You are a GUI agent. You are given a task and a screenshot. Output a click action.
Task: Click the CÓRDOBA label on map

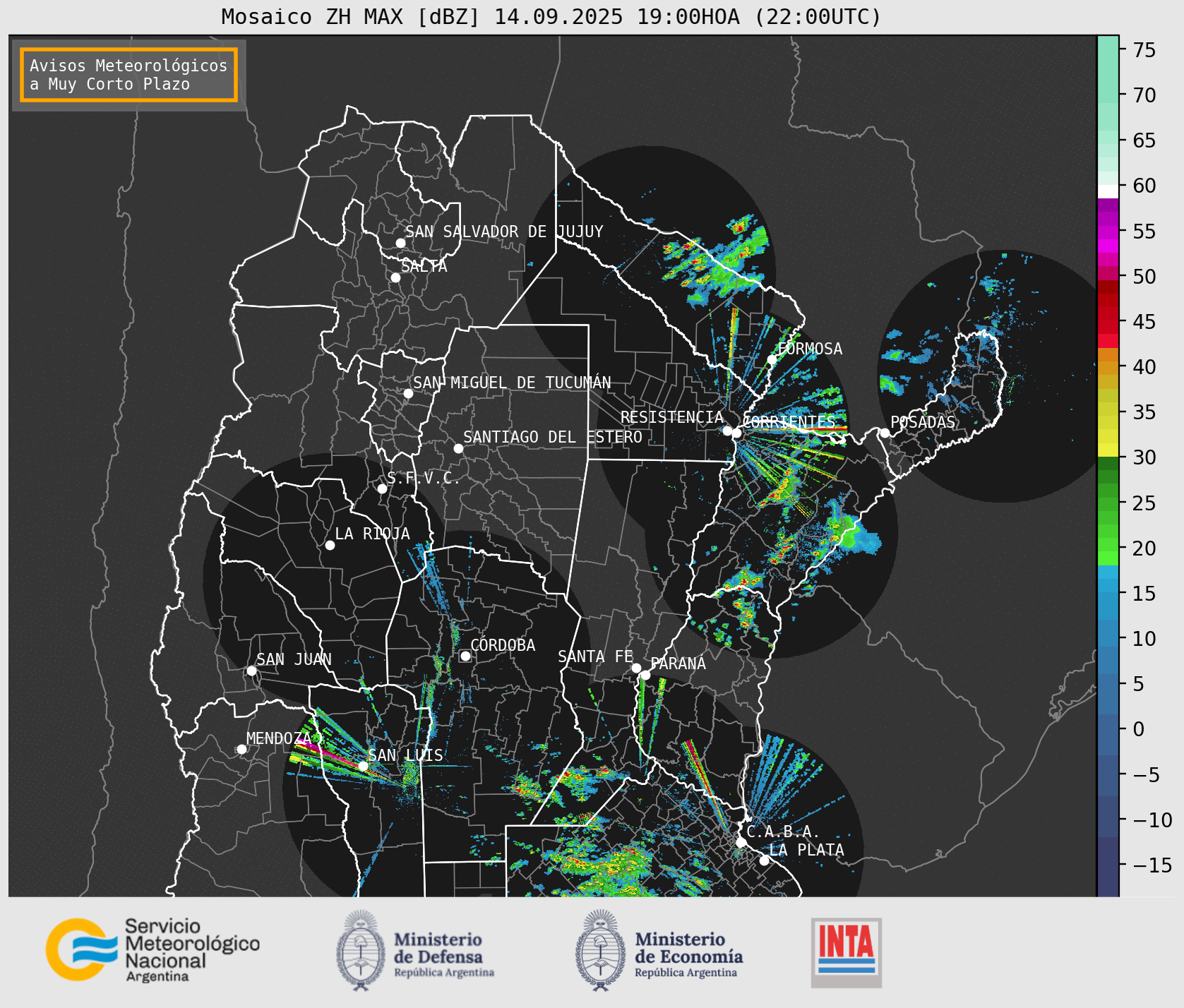(503, 645)
